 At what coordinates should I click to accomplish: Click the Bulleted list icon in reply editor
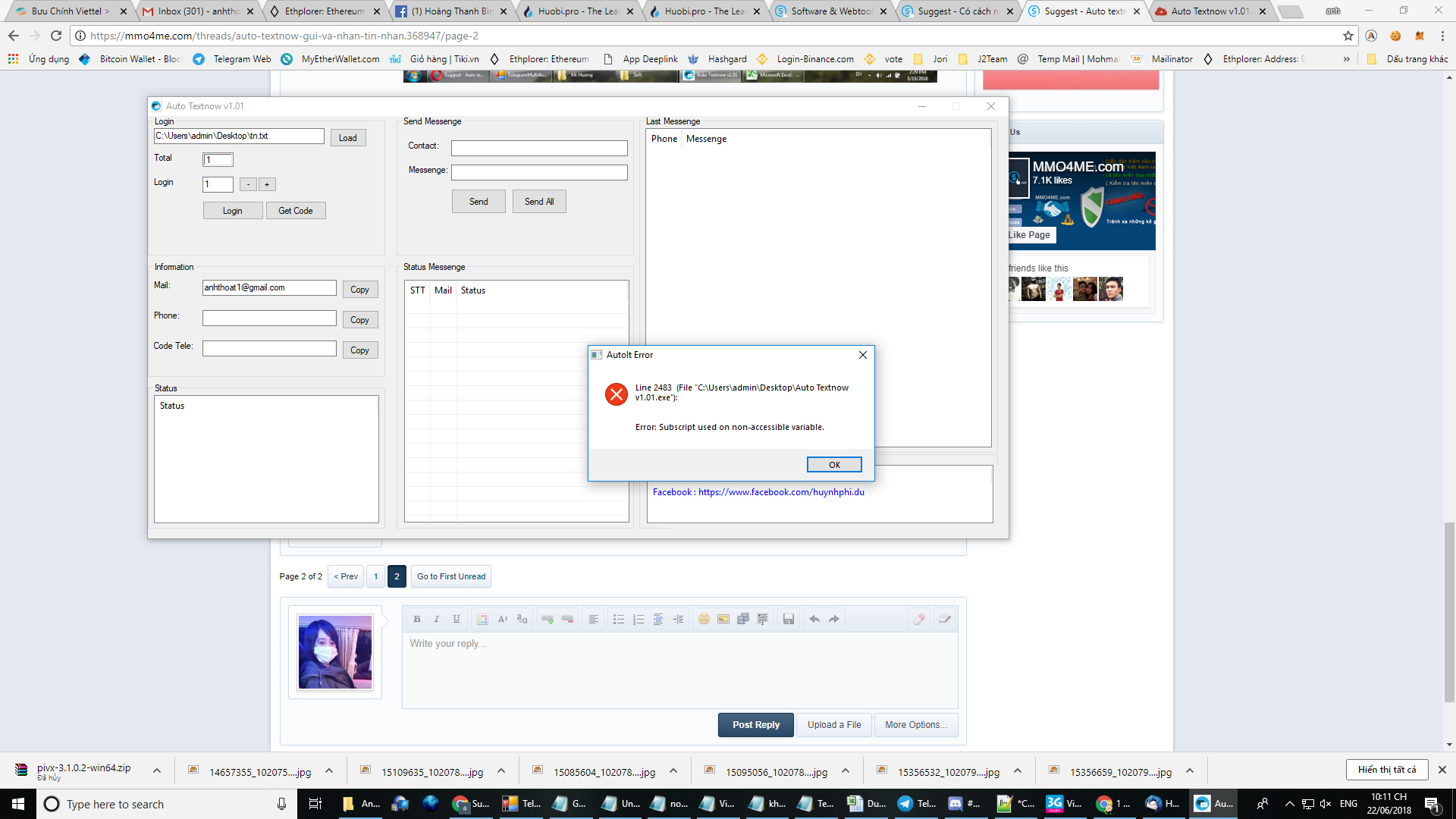(620, 619)
